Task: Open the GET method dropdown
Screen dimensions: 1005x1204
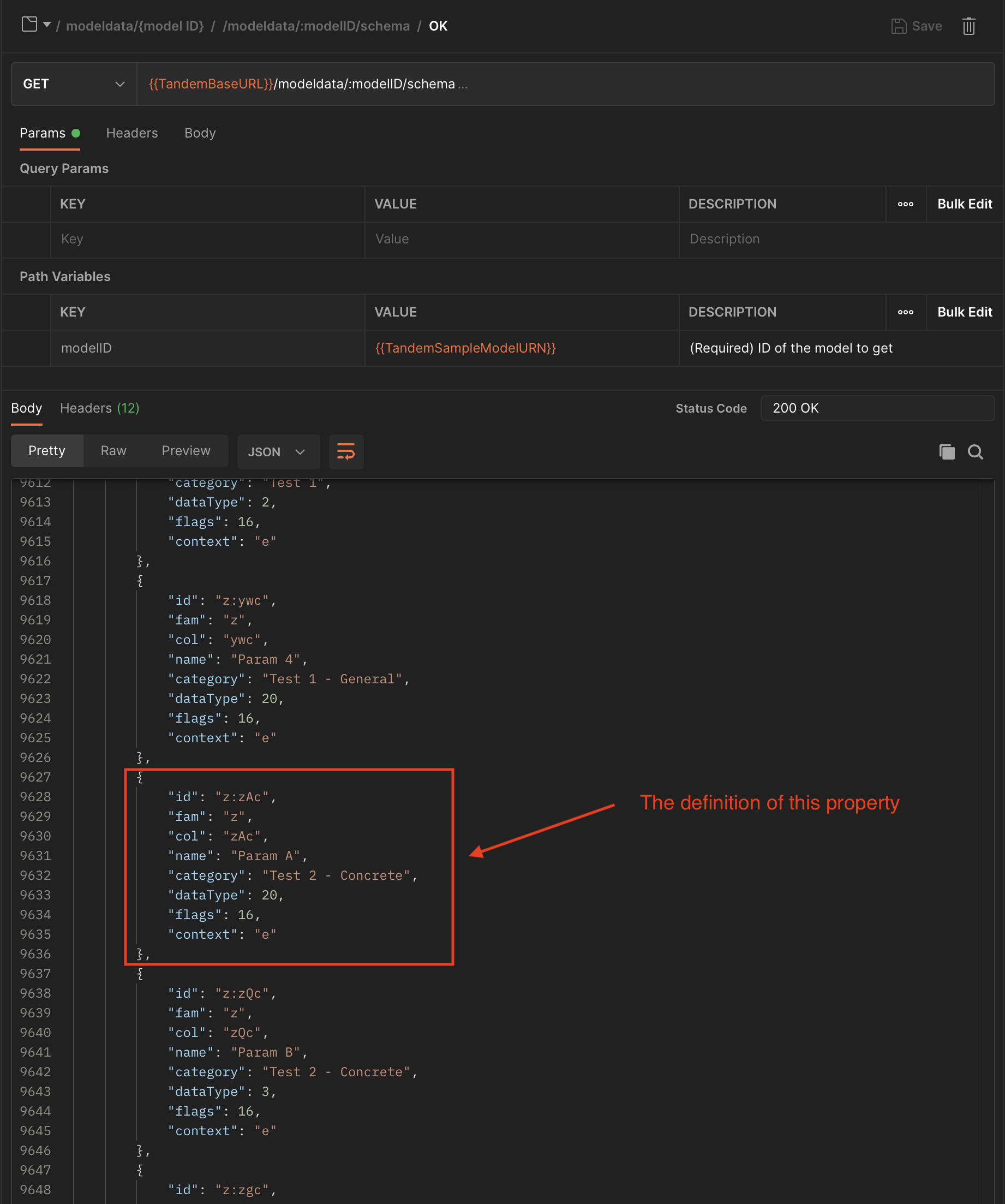Action: point(74,84)
